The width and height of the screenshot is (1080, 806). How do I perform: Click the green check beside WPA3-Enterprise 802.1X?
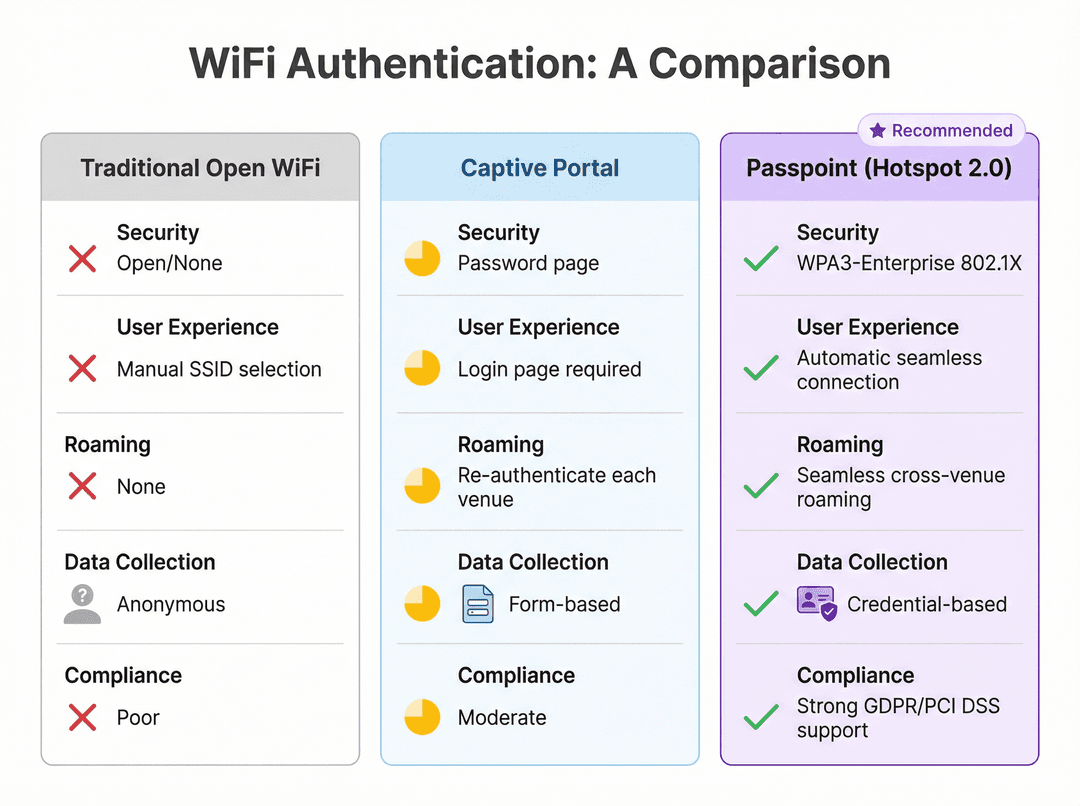(761, 259)
